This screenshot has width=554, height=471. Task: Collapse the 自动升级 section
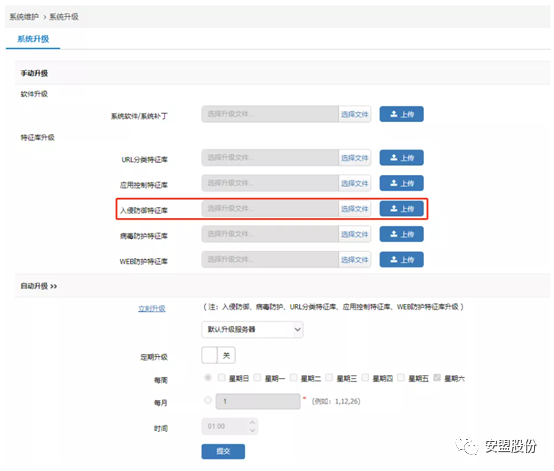39,286
